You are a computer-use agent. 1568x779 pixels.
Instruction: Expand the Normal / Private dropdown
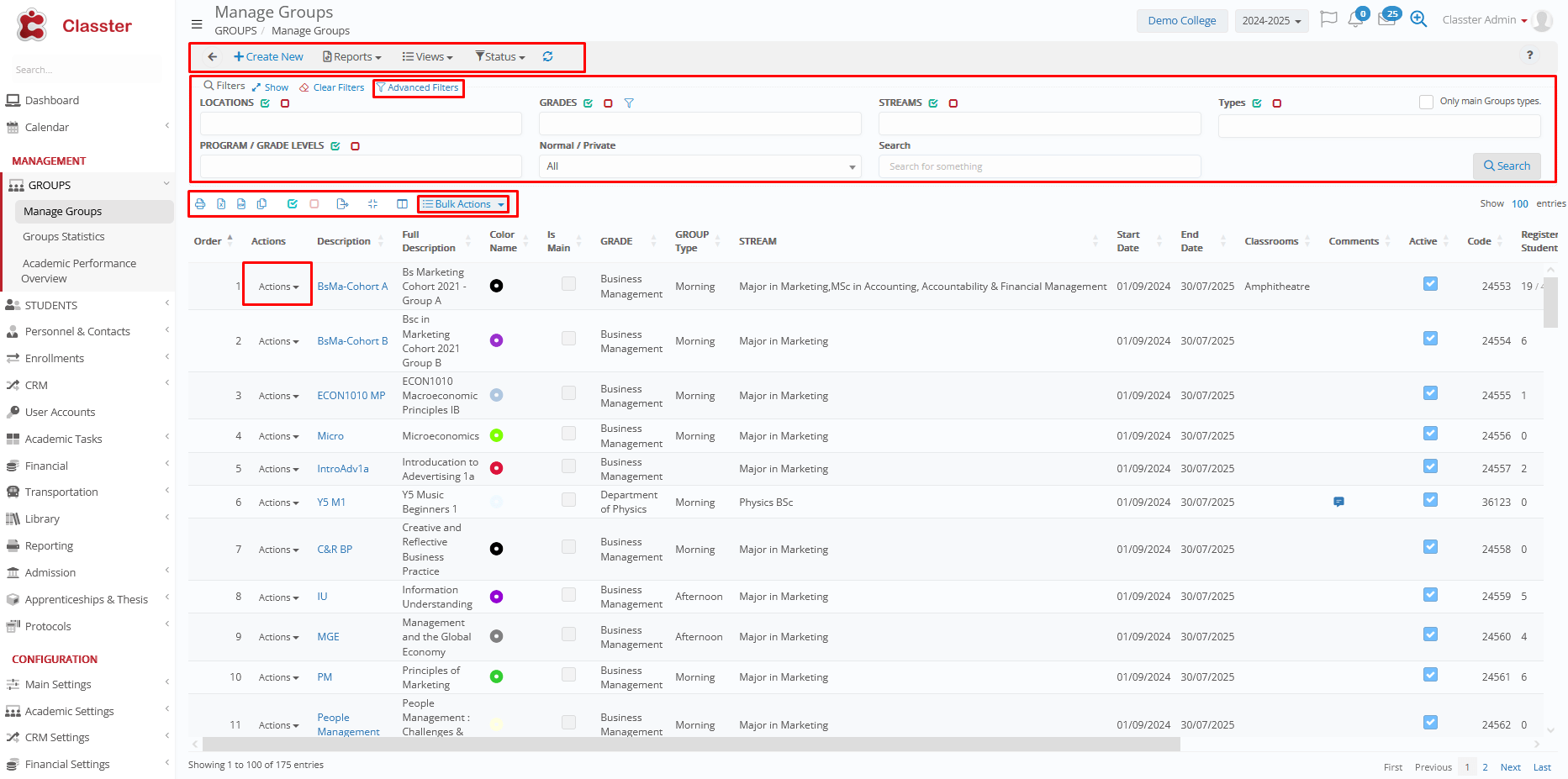coord(700,166)
